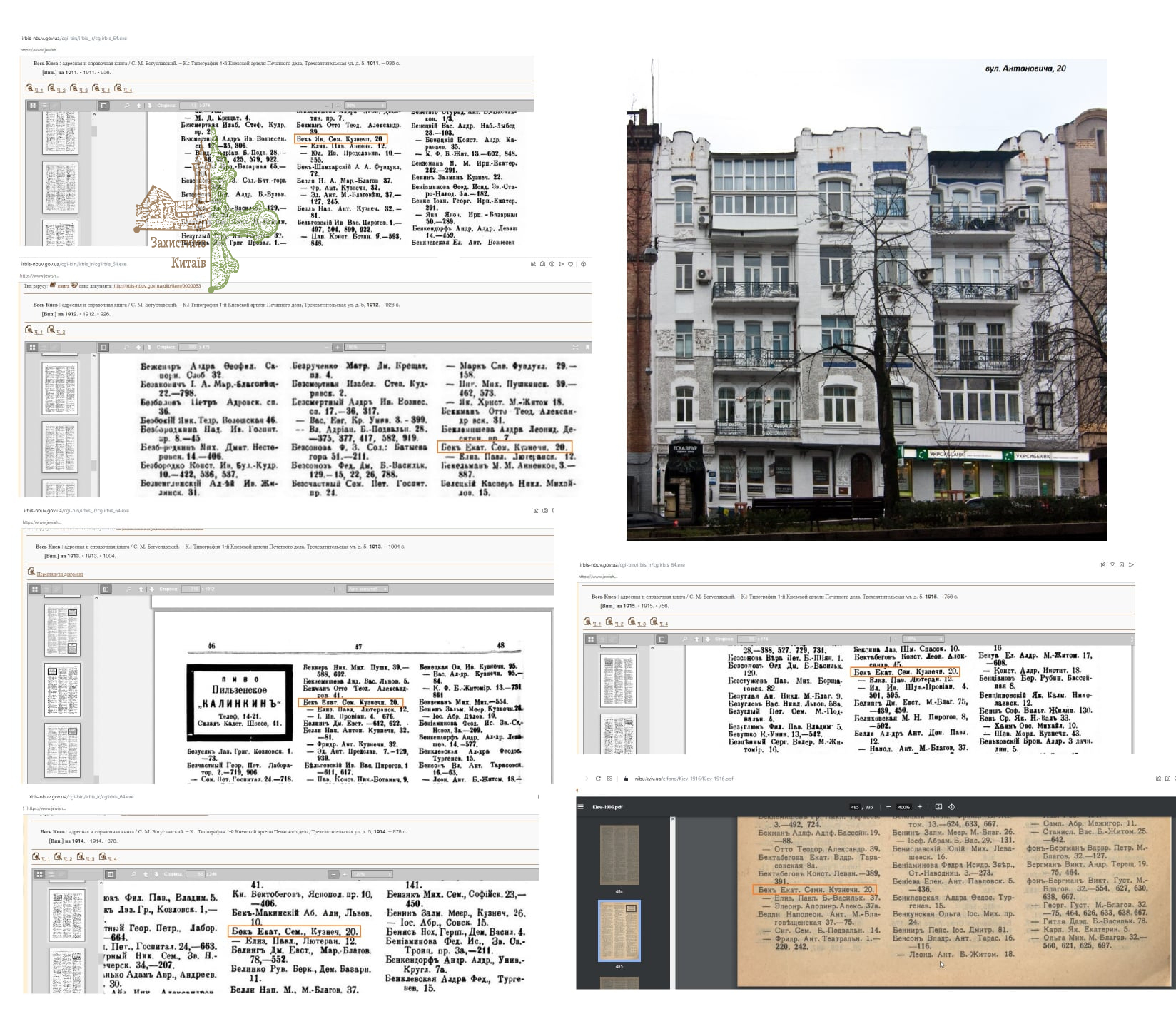The image size is (1176, 1014).
Task: Open zoom dropdown in 1915 viewer
Action: (922, 639)
